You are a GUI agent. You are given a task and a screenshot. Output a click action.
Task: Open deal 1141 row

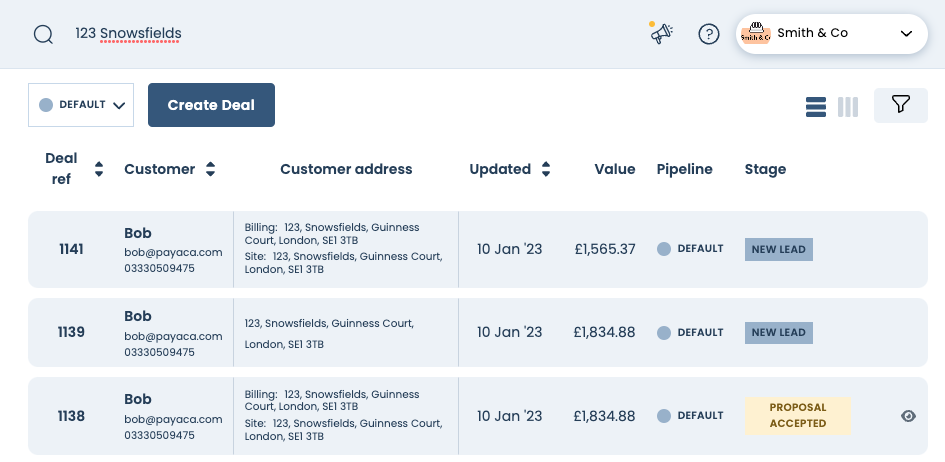point(71,249)
